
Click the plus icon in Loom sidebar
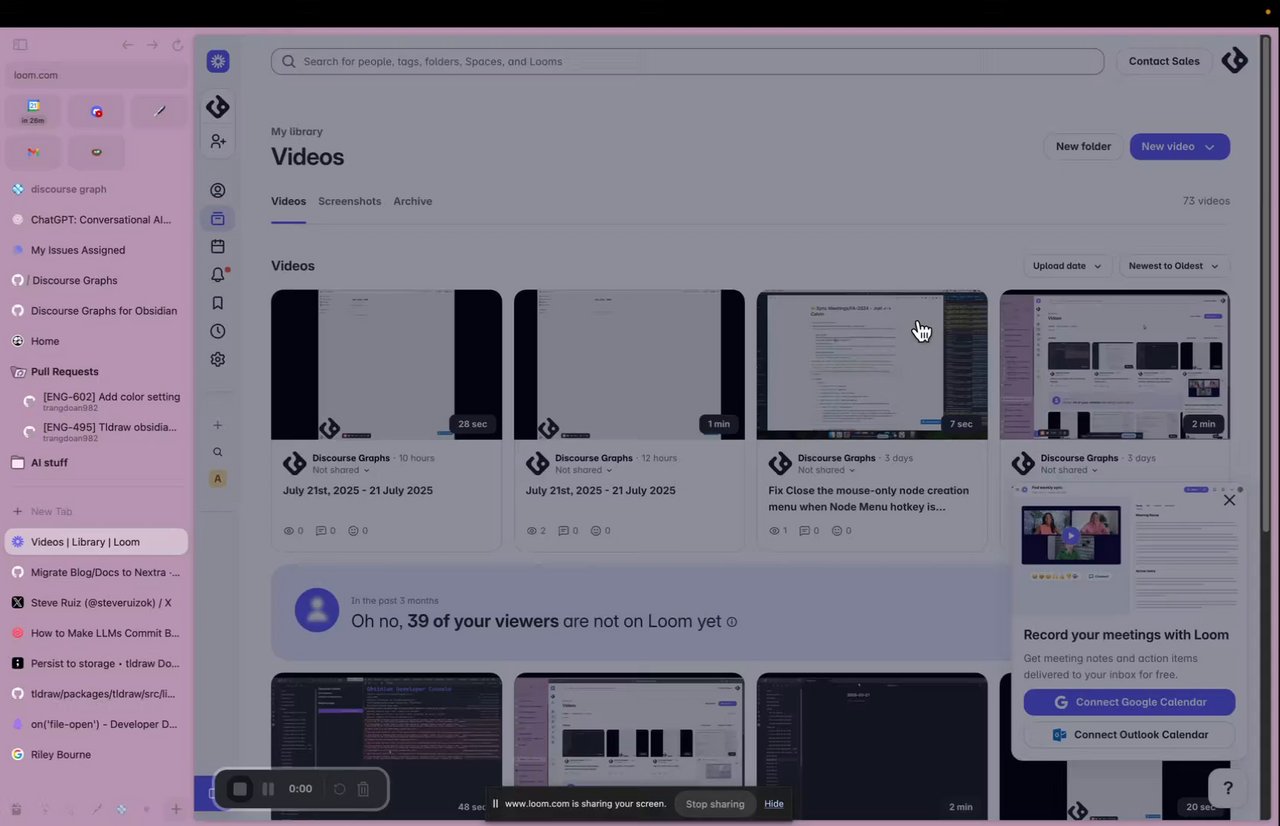click(218, 425)
